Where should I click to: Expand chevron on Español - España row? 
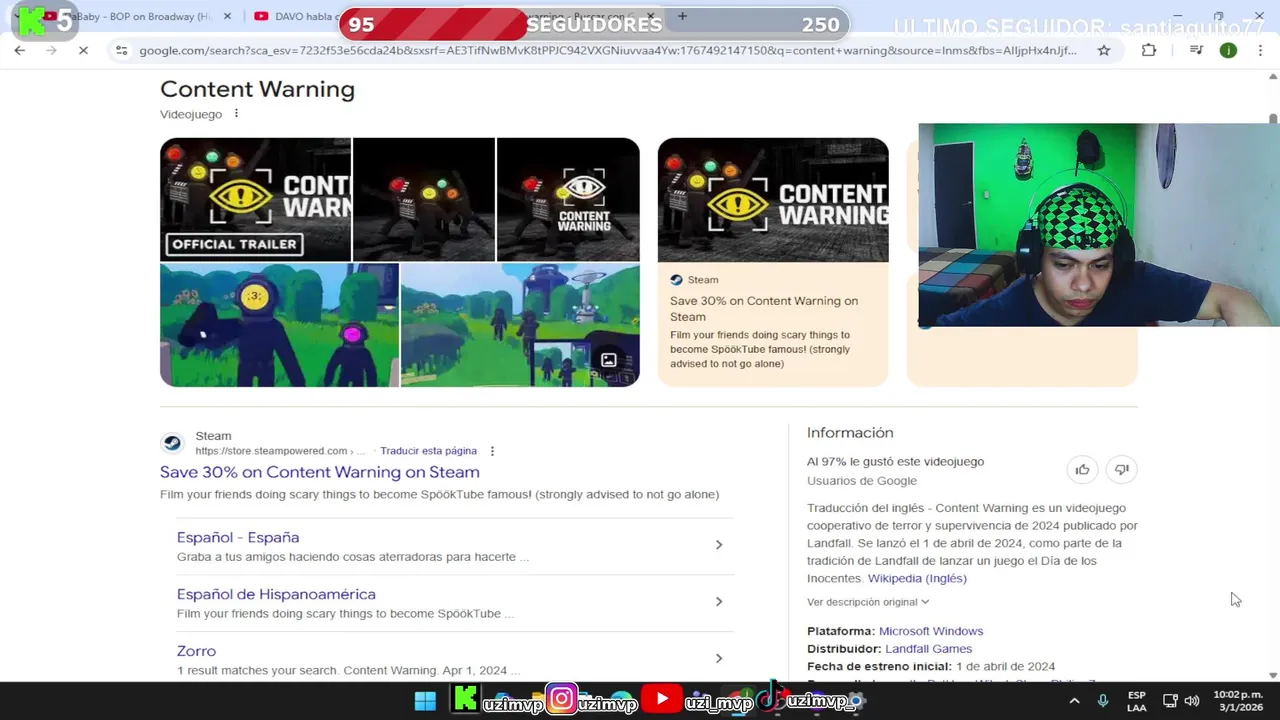(718, 545)
